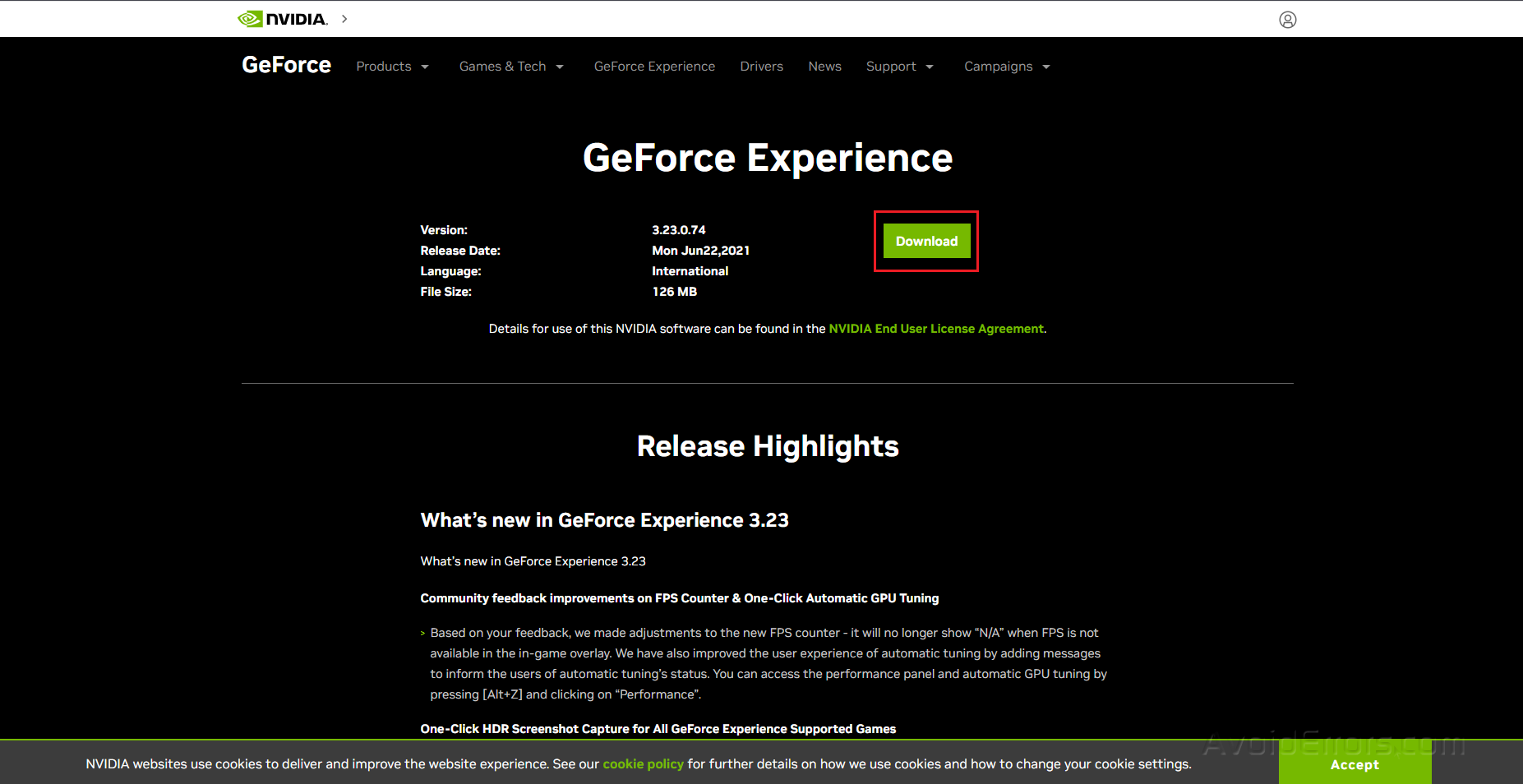Open the Products dropdown
1523x784 pixels.
click(x=392, y=67)
